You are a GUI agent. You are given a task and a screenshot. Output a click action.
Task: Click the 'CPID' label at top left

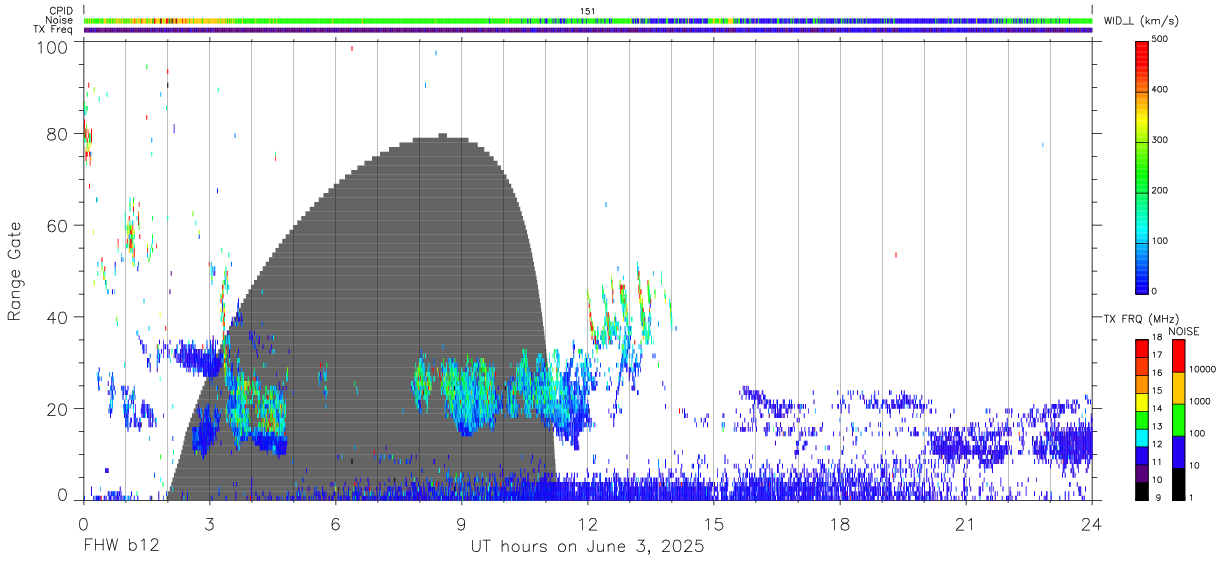(x=60, y=11)
